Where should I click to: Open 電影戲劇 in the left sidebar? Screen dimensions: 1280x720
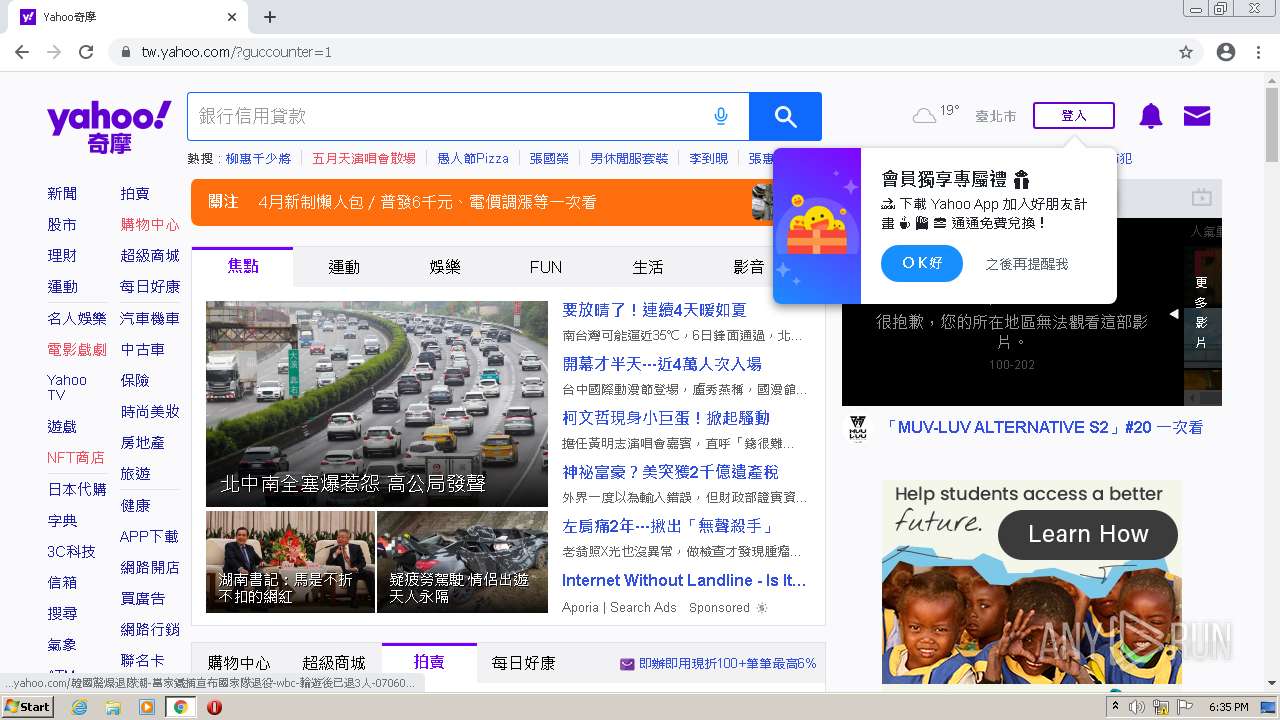pyautogui.click(x=77, y=349)
